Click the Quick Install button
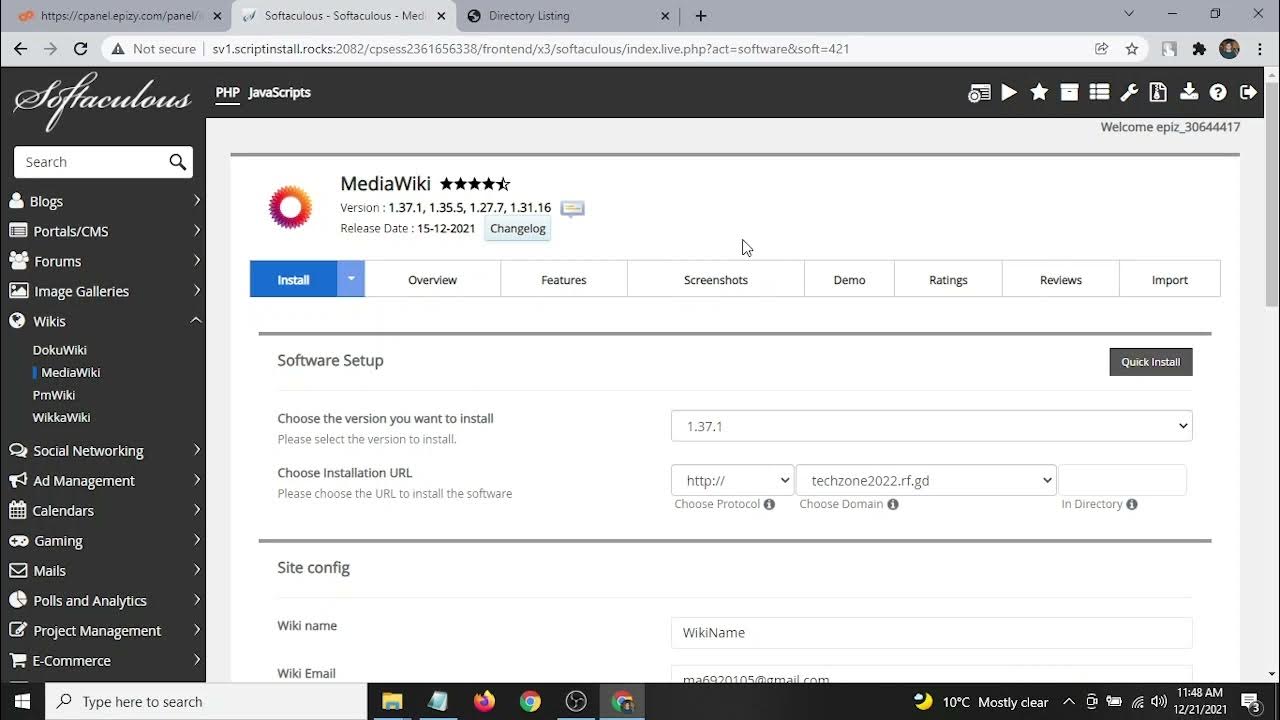Screen dimensions: 1280x720 click(1150, 362)
